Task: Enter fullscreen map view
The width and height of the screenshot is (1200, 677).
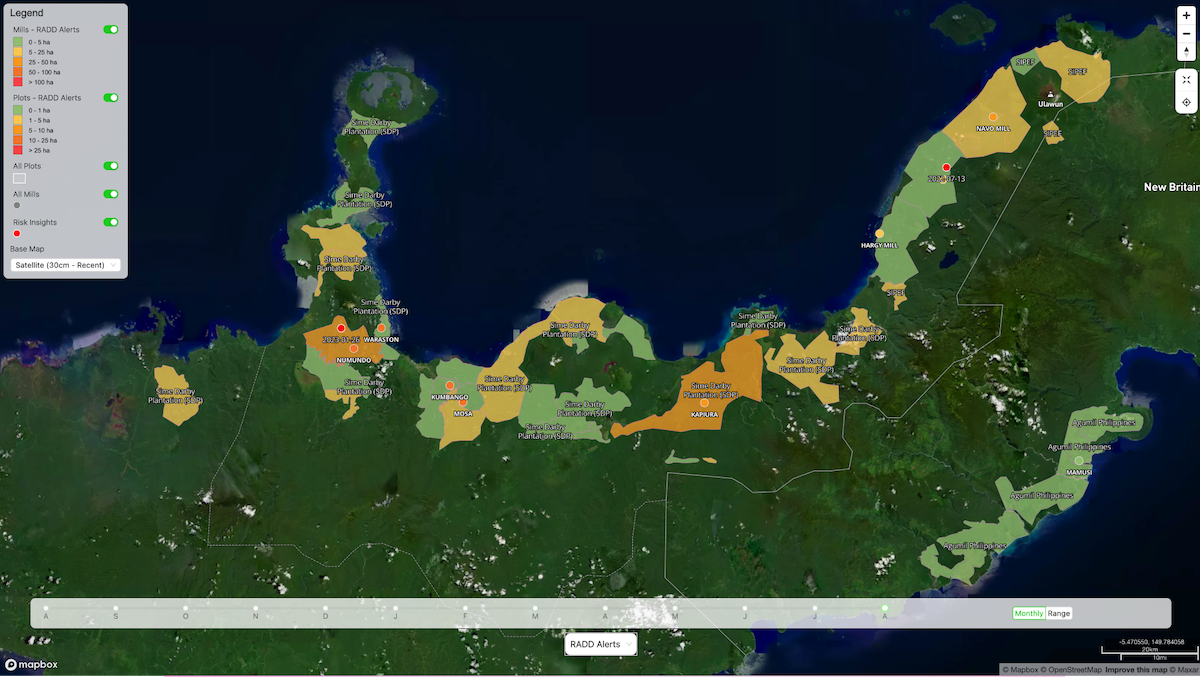Action: (x=1186, y=79)
